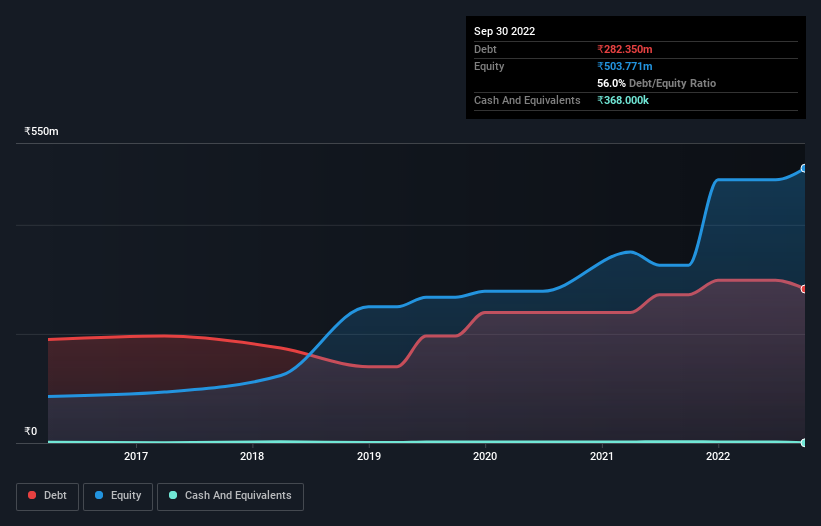Click the 2020 axis label
821x526 pixels.
485,456
